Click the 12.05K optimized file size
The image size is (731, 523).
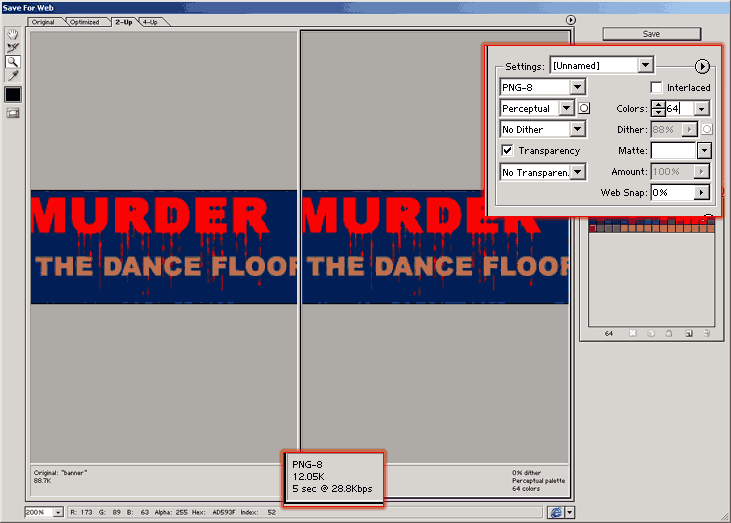308,476
